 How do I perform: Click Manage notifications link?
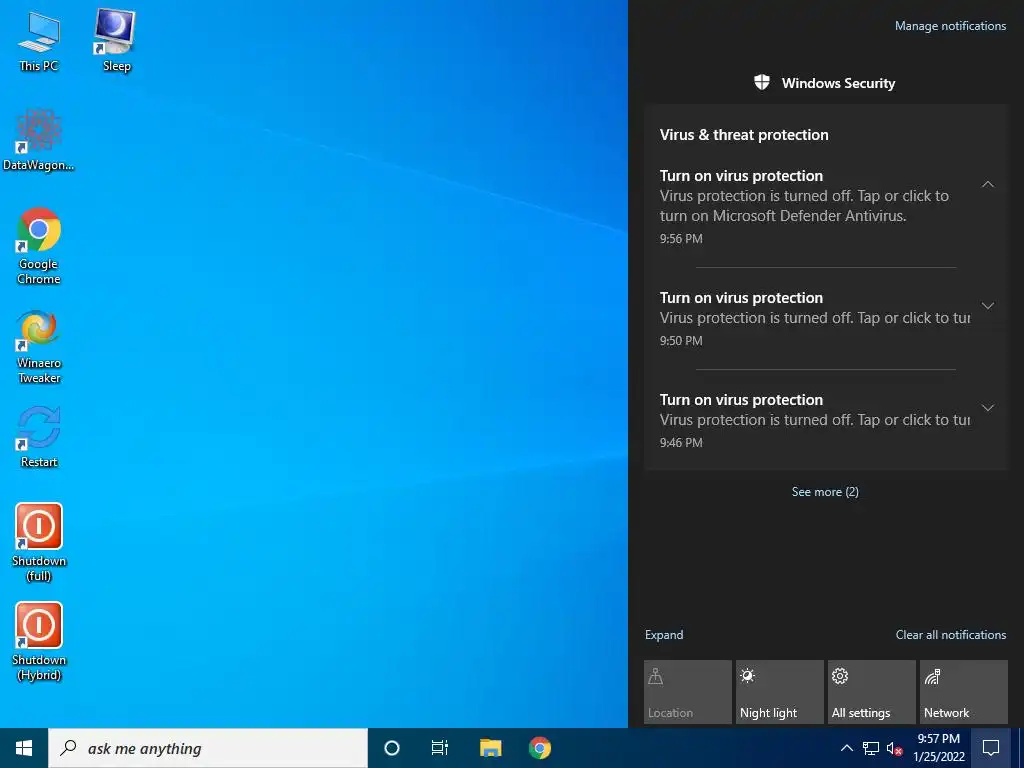point(950,26)
